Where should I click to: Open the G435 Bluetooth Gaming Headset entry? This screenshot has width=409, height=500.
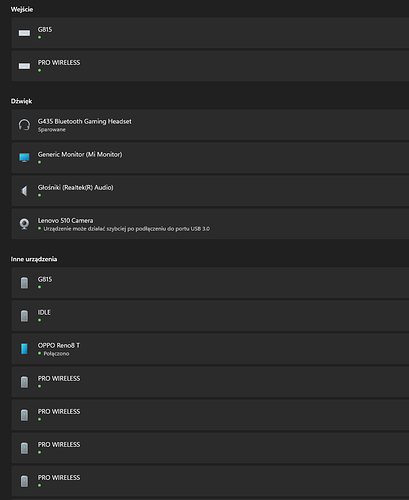(210, 125)
